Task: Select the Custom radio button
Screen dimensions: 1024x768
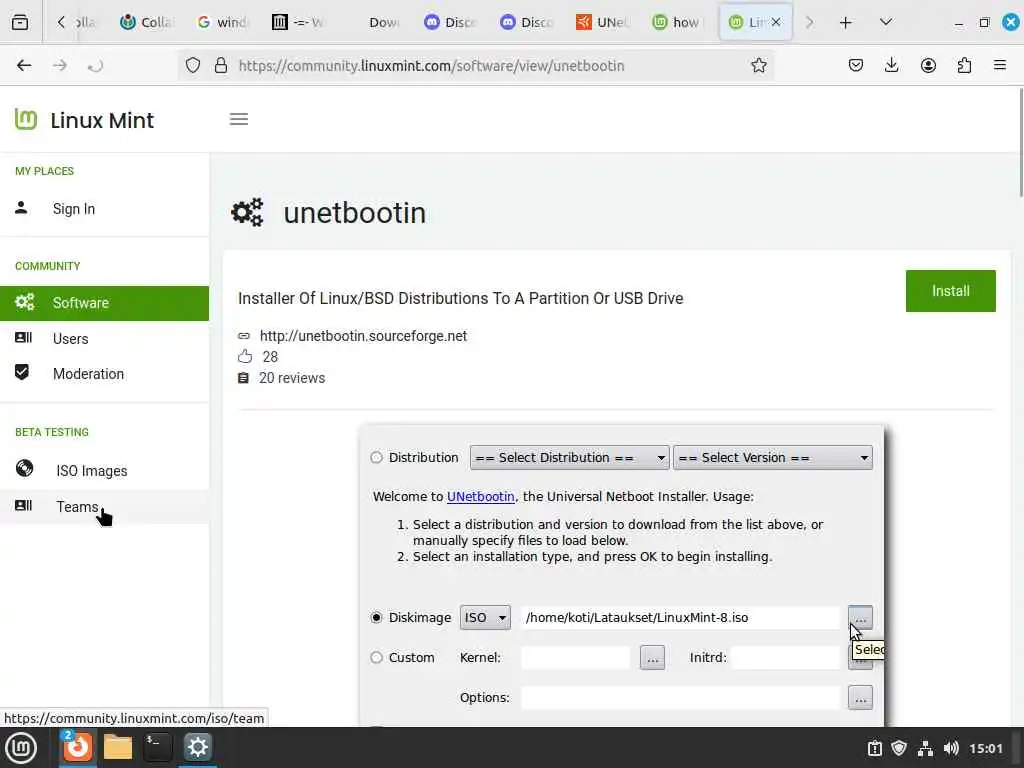Action: (376, 657)
